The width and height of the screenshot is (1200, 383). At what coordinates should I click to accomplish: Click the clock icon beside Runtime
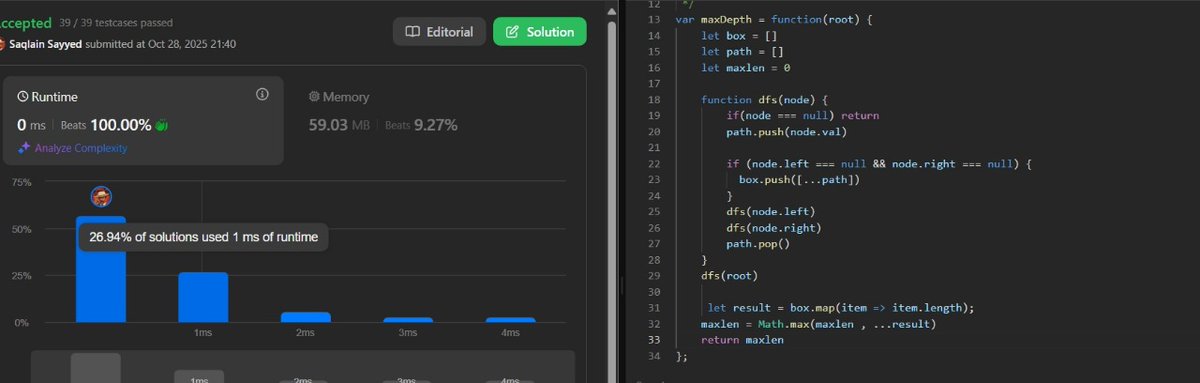coord(24,97)
